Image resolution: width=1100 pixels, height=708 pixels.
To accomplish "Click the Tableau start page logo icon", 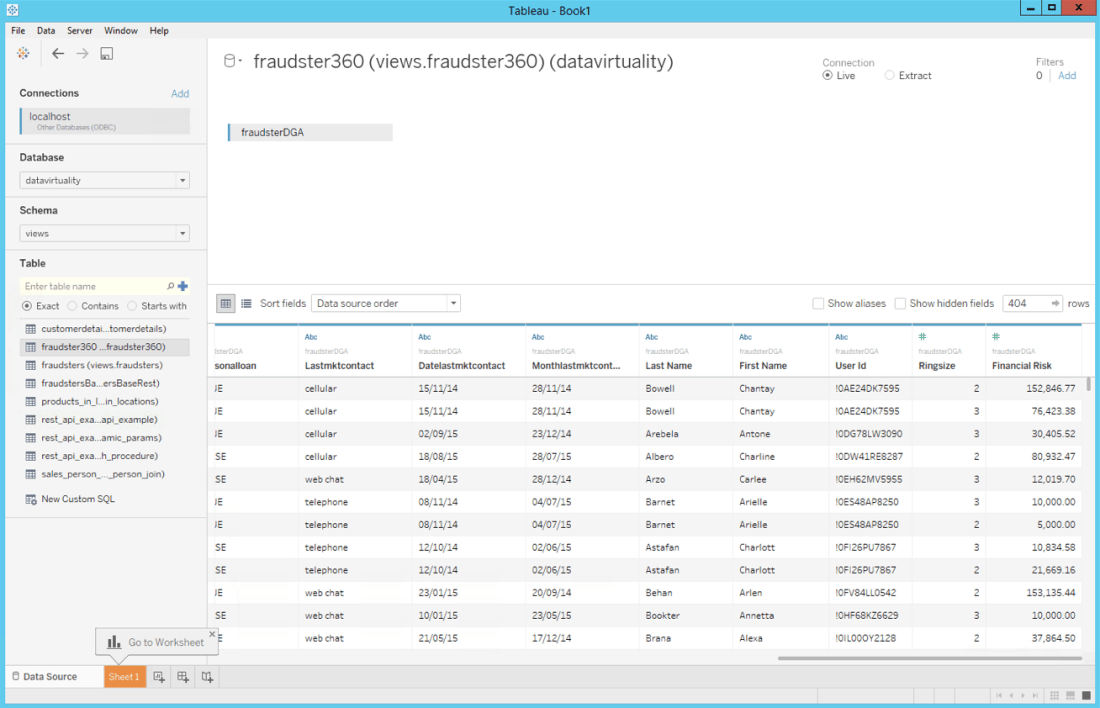I will pyautogui.click(x=23, y=53).
